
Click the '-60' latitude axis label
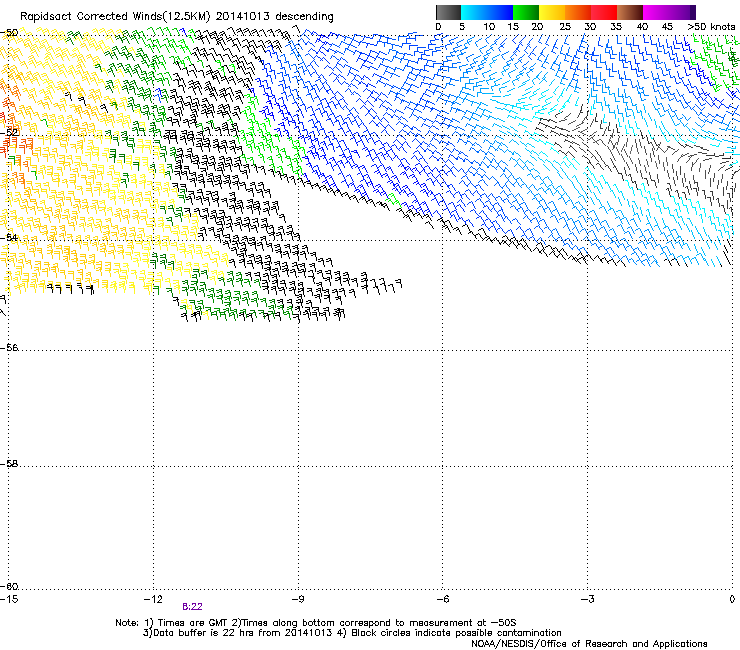[x=9, y=587]
